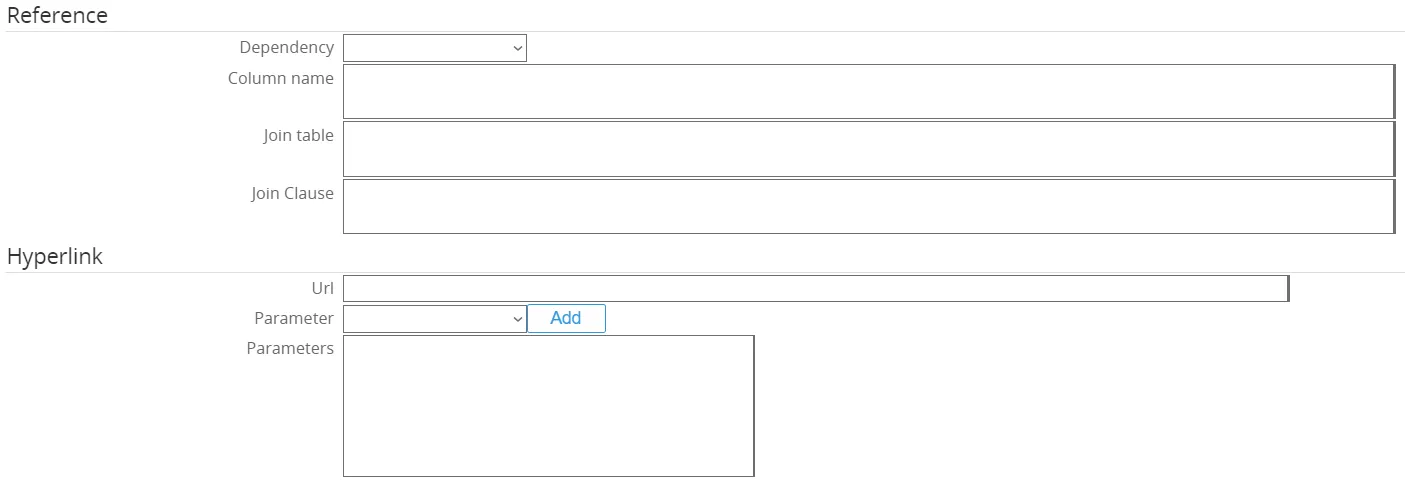Place cursor in the Join Clause text area
The image size is (1405, 483).
[x=868, y=207]
